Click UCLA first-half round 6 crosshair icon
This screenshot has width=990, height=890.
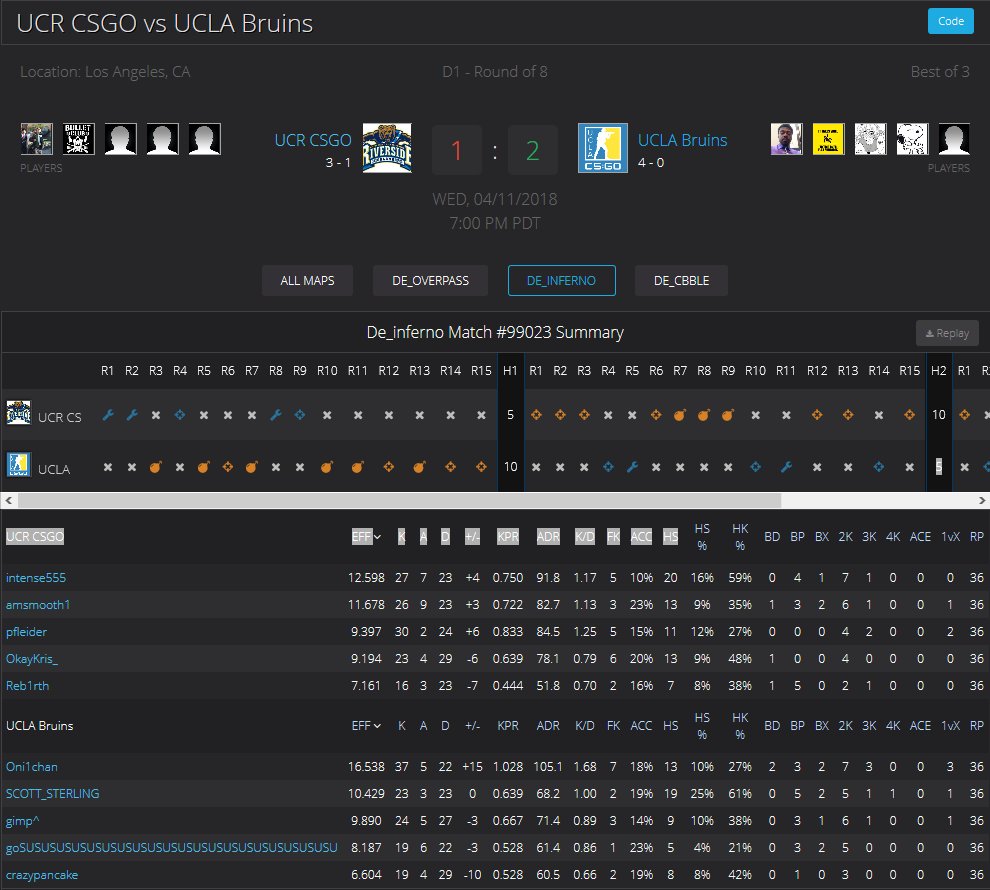point(228,467)
